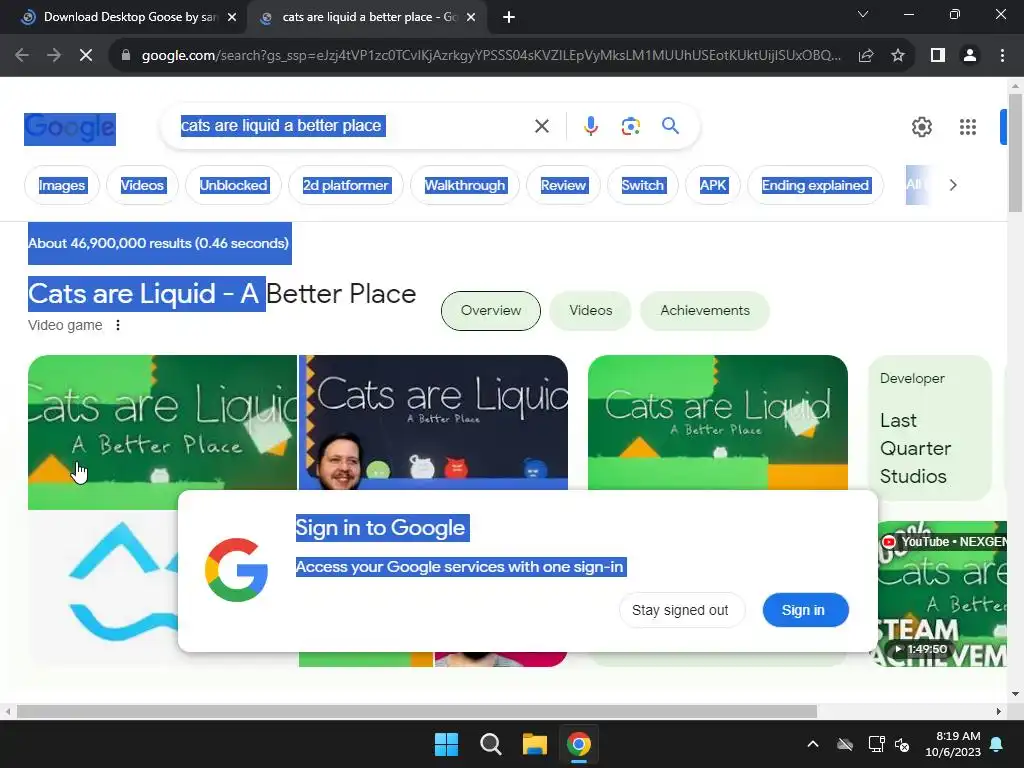
Task: Go back with the browser back arrow
Action: click(22, 56)
